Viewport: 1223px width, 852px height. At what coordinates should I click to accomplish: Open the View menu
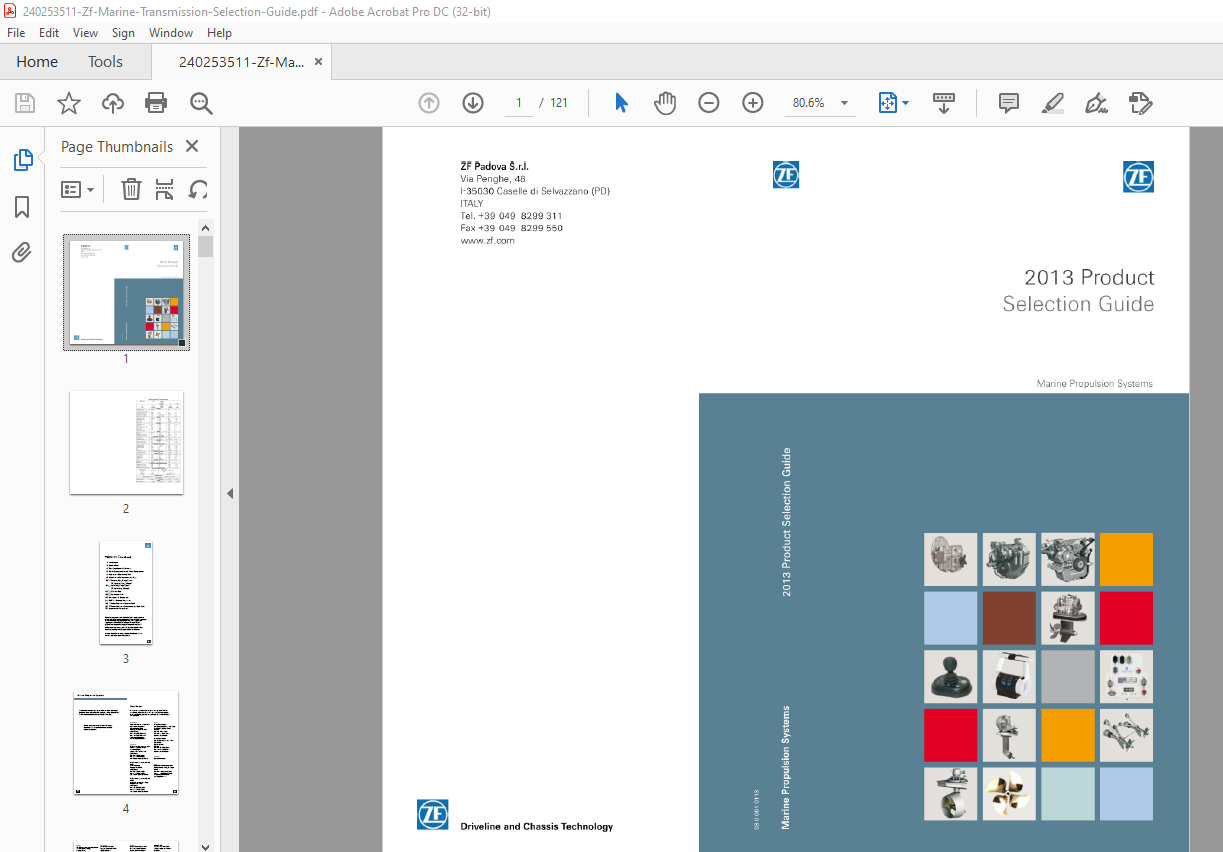click(85, 33)
